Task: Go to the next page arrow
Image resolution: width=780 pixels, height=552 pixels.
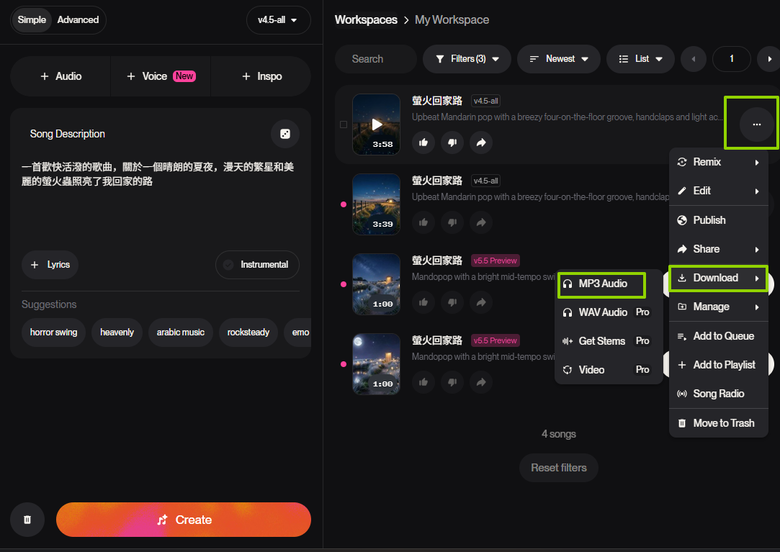Action: click(769, 59)
